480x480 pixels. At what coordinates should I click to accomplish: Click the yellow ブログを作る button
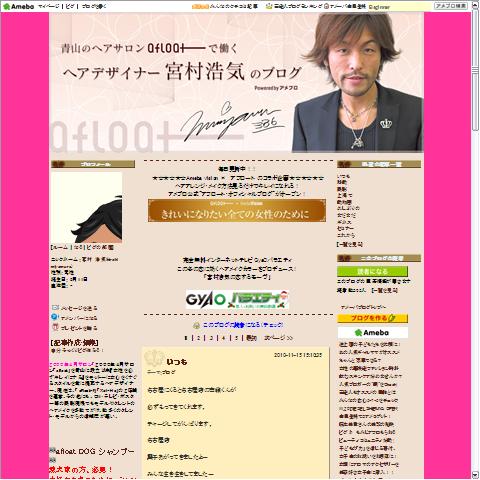[372, 318]
